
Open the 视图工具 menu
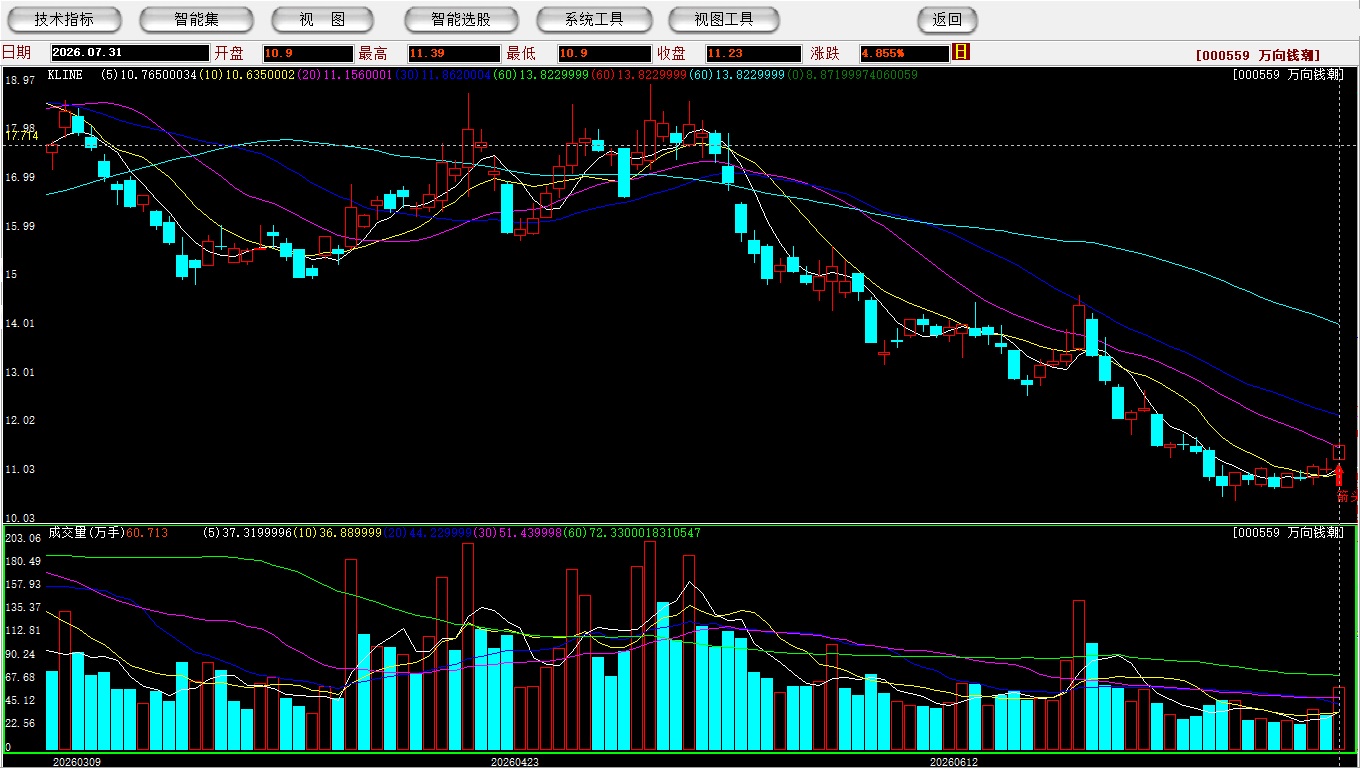click(724, 19)
